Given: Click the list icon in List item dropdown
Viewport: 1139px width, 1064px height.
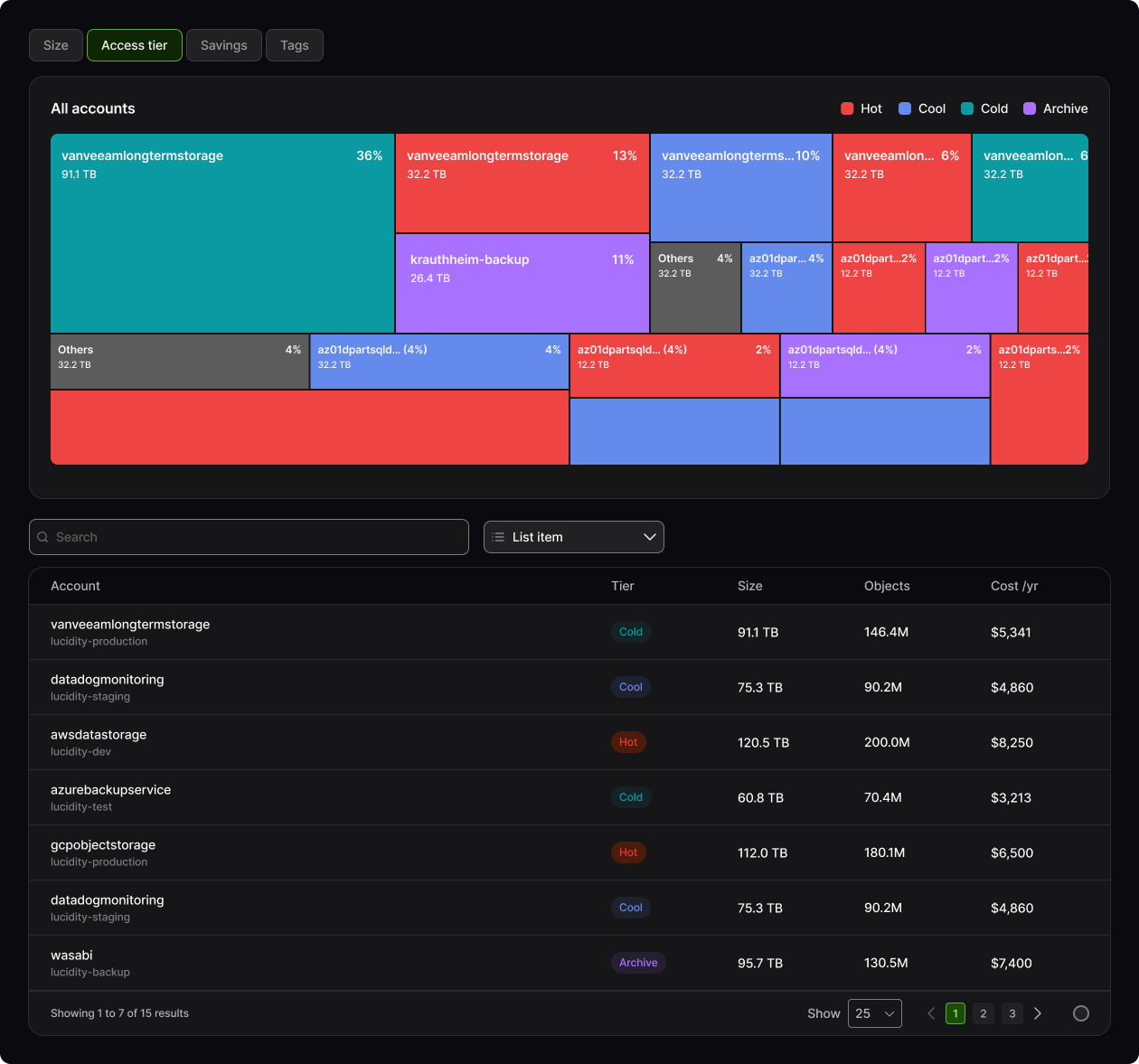Looking at the screenshot, I should (x=498, y=537).
